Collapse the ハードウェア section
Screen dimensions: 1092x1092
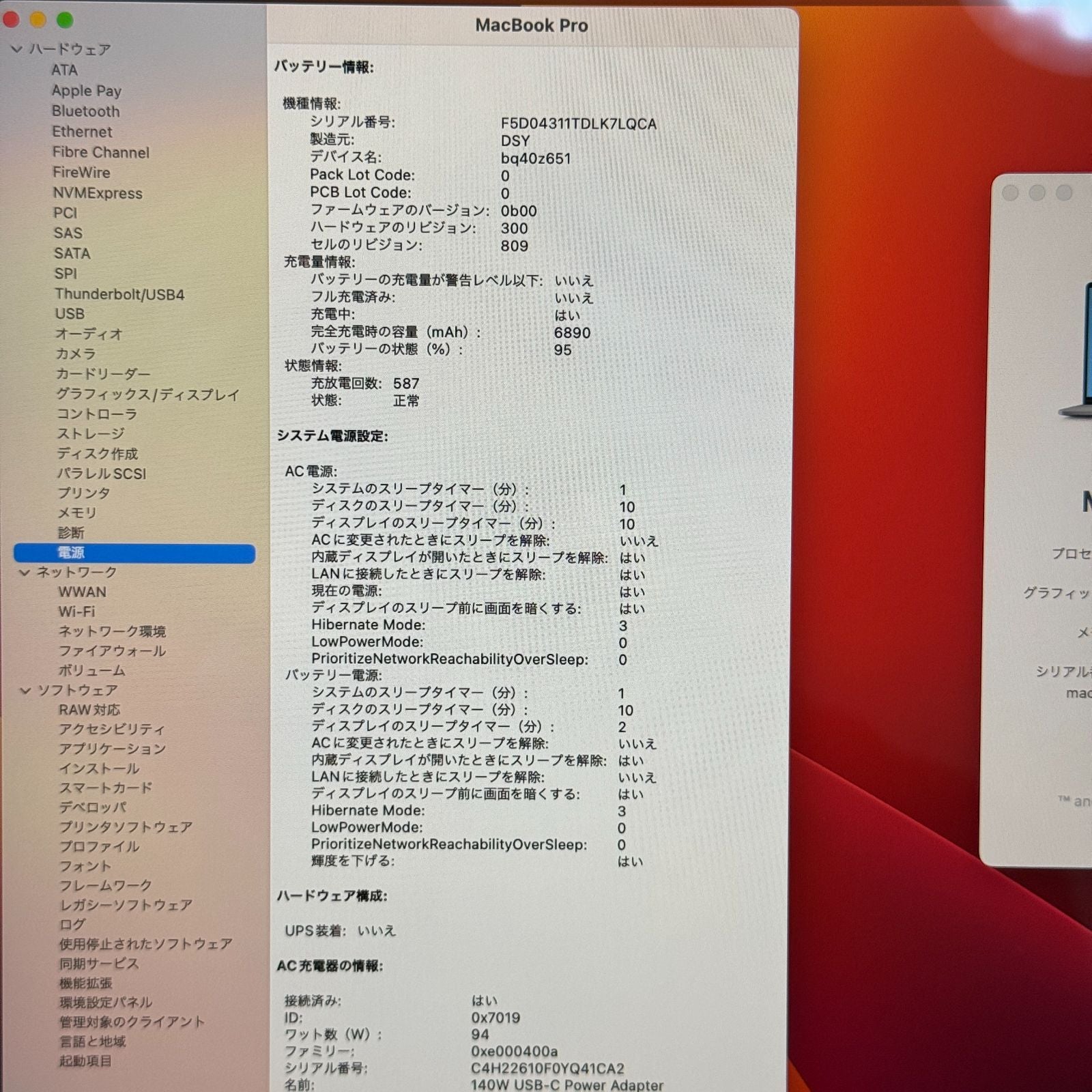click(x=16, y=49)
